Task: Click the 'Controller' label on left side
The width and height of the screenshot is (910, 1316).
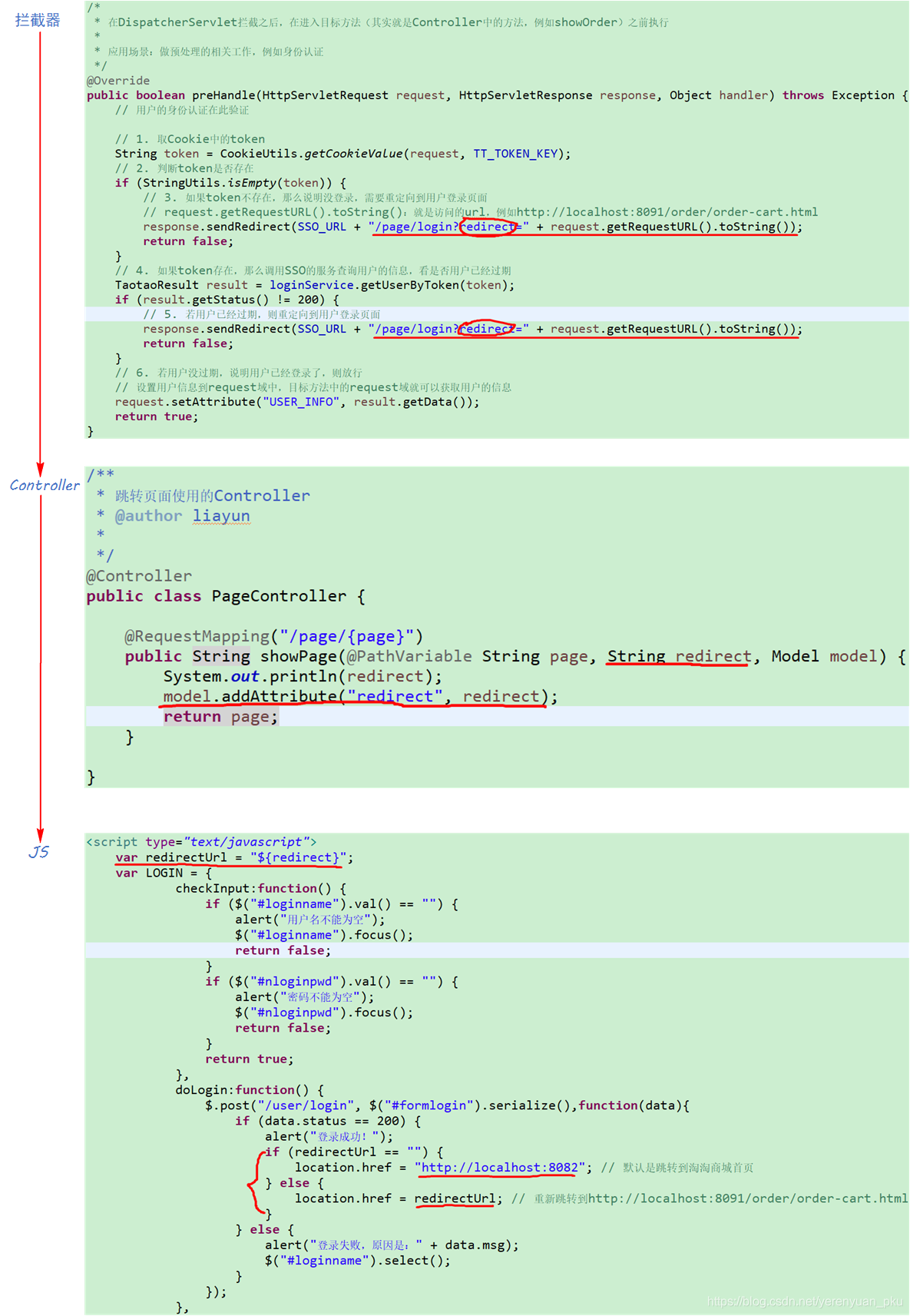Action: pyautogui.click(x=45, y=486)
